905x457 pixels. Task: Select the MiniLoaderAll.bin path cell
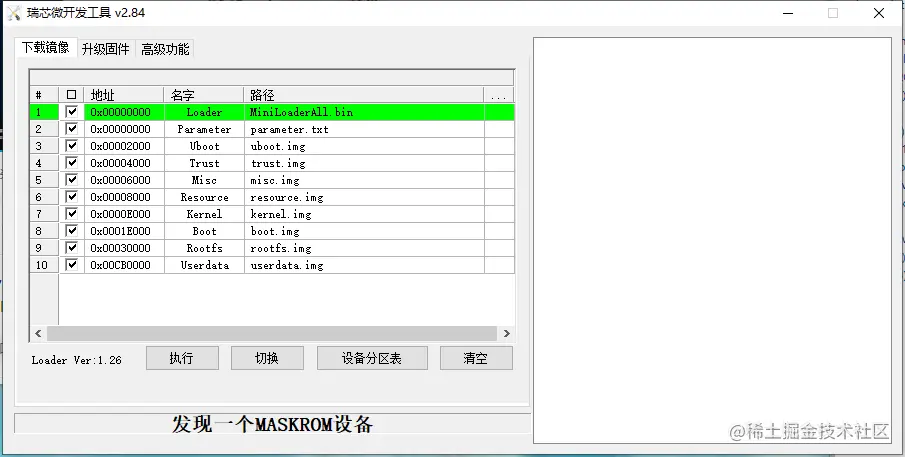364,112
